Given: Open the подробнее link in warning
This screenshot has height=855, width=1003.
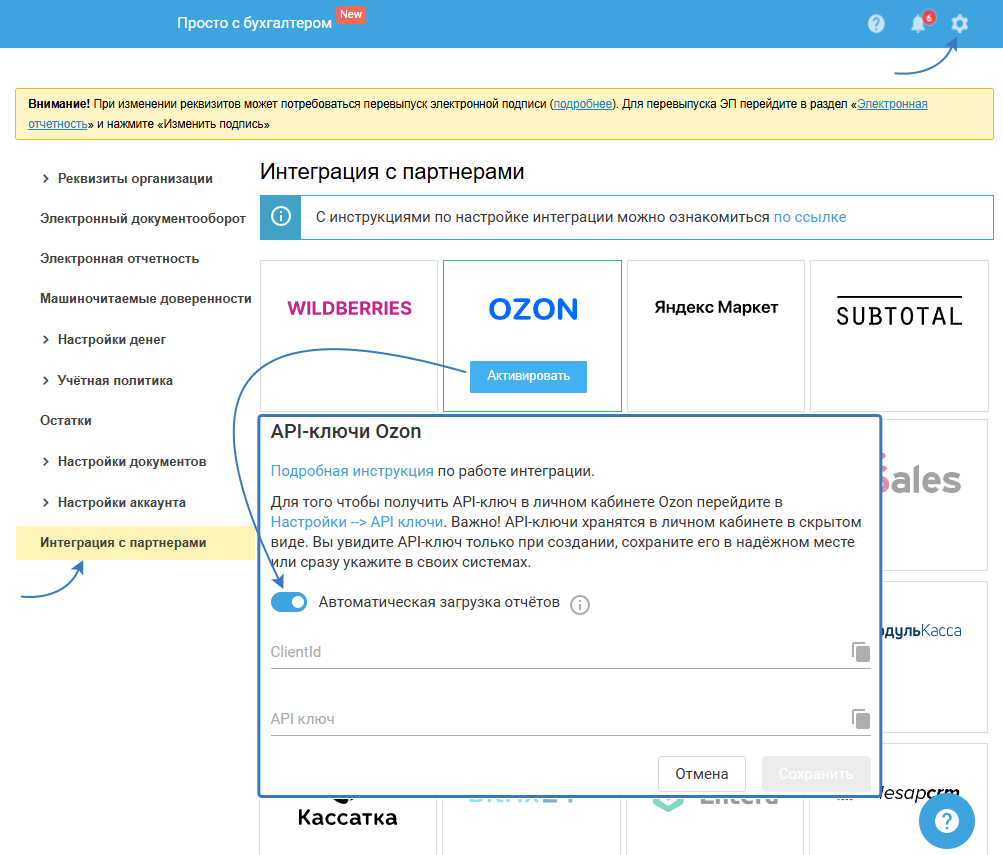Looking at the screenshot, I should click(x=583, y=104).
